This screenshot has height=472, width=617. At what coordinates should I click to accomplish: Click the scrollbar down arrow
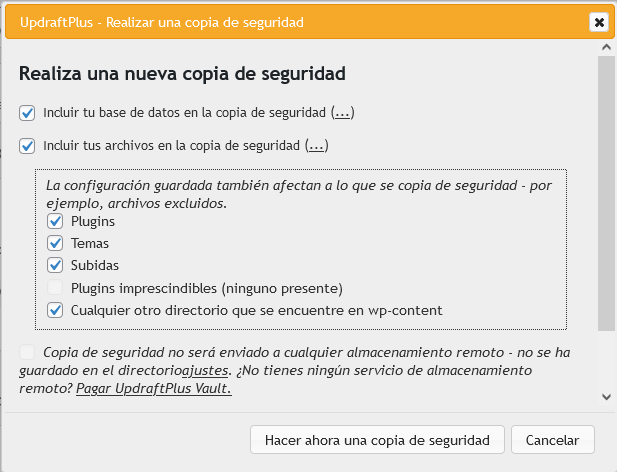pyautogui.click(x=606, y=397)
